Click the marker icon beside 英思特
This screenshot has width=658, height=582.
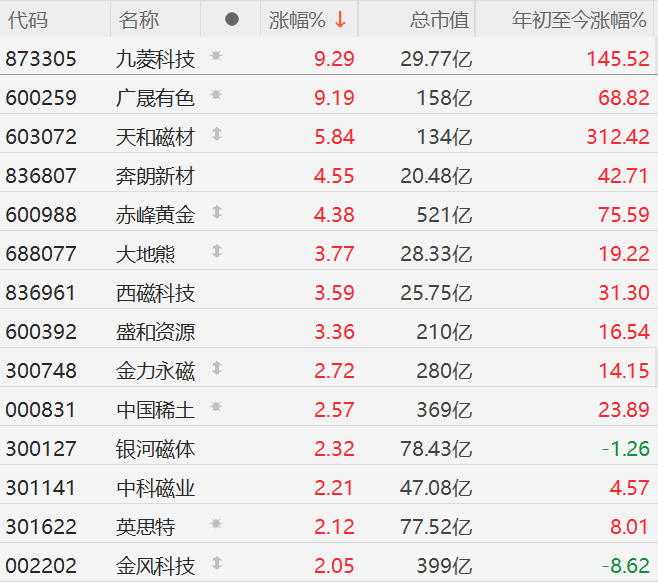click(216, 524)
